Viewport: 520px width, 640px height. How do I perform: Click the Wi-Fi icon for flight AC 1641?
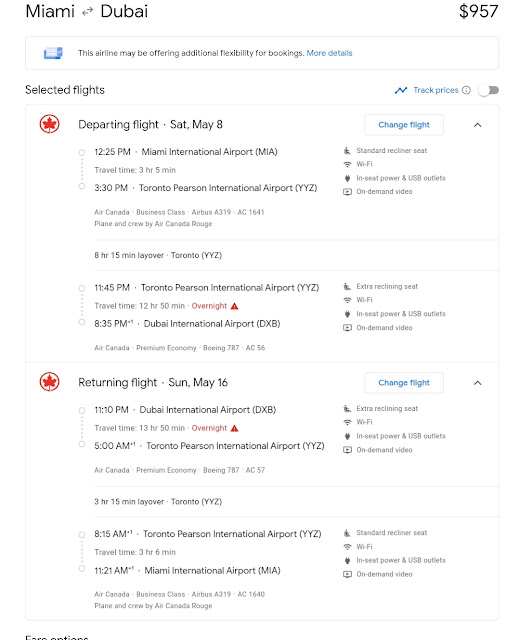coord(347,164)
